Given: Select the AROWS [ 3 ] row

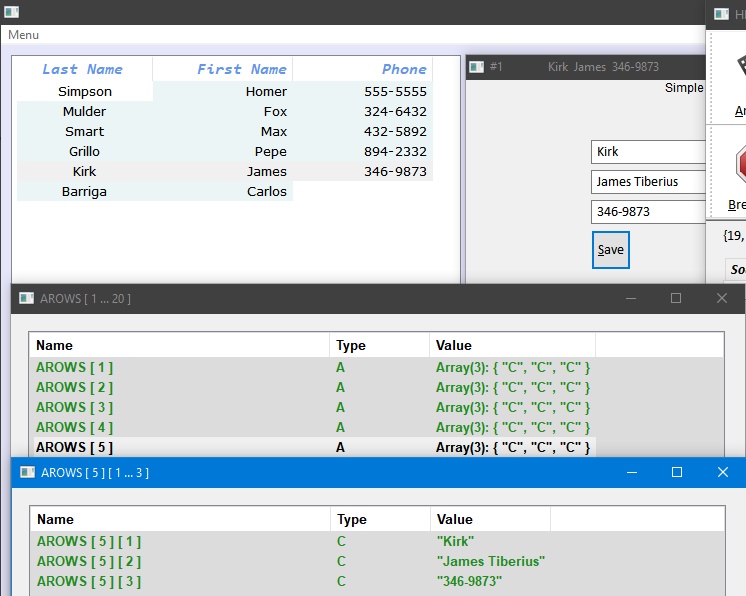Looking at the screenshot, I should coord(313,407).
